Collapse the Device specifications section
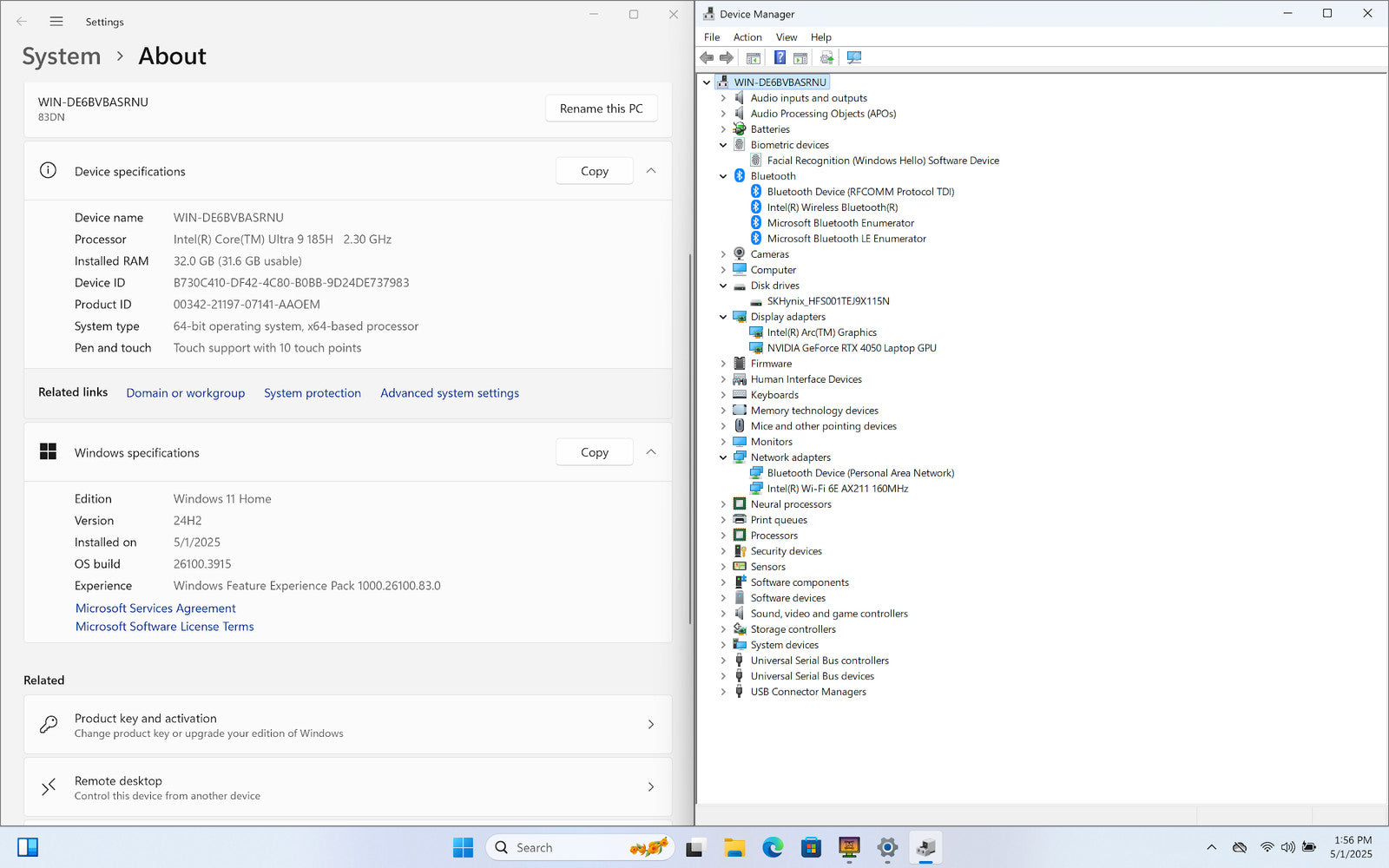This screenshot has width=1389, height=868. tap(651, 171)
